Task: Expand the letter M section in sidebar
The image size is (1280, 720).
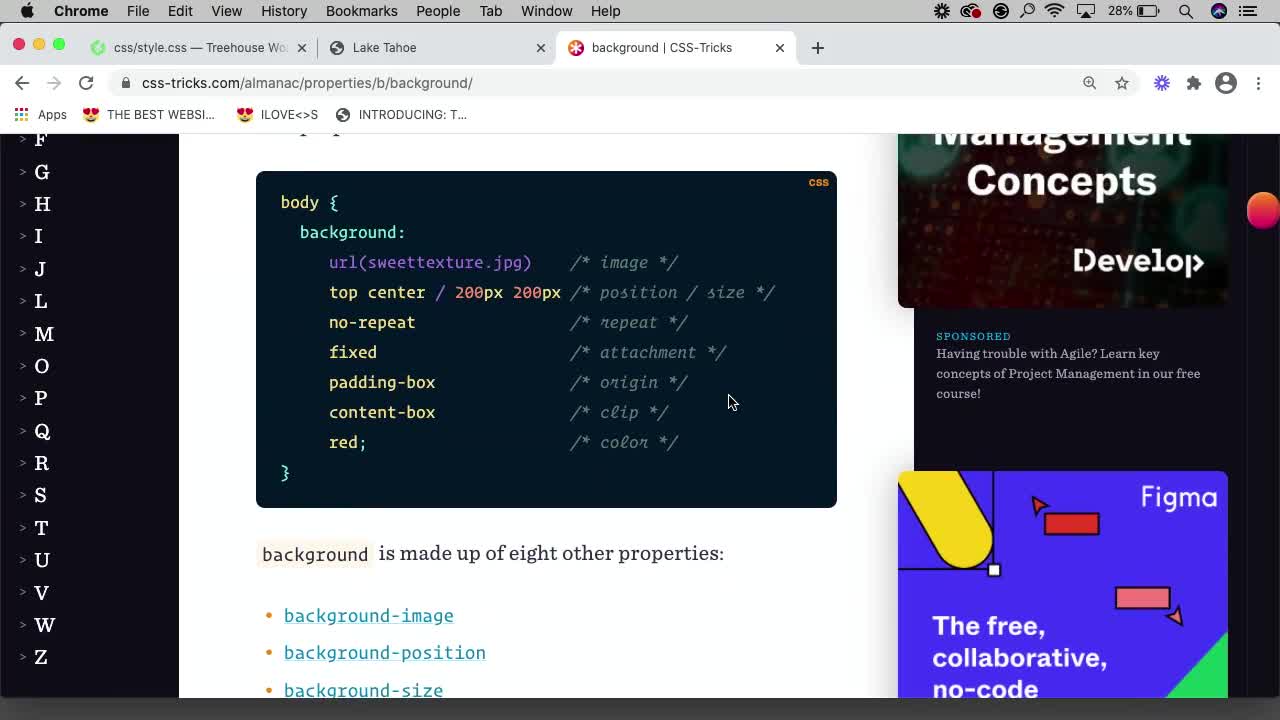Action: tap(44, 334)
